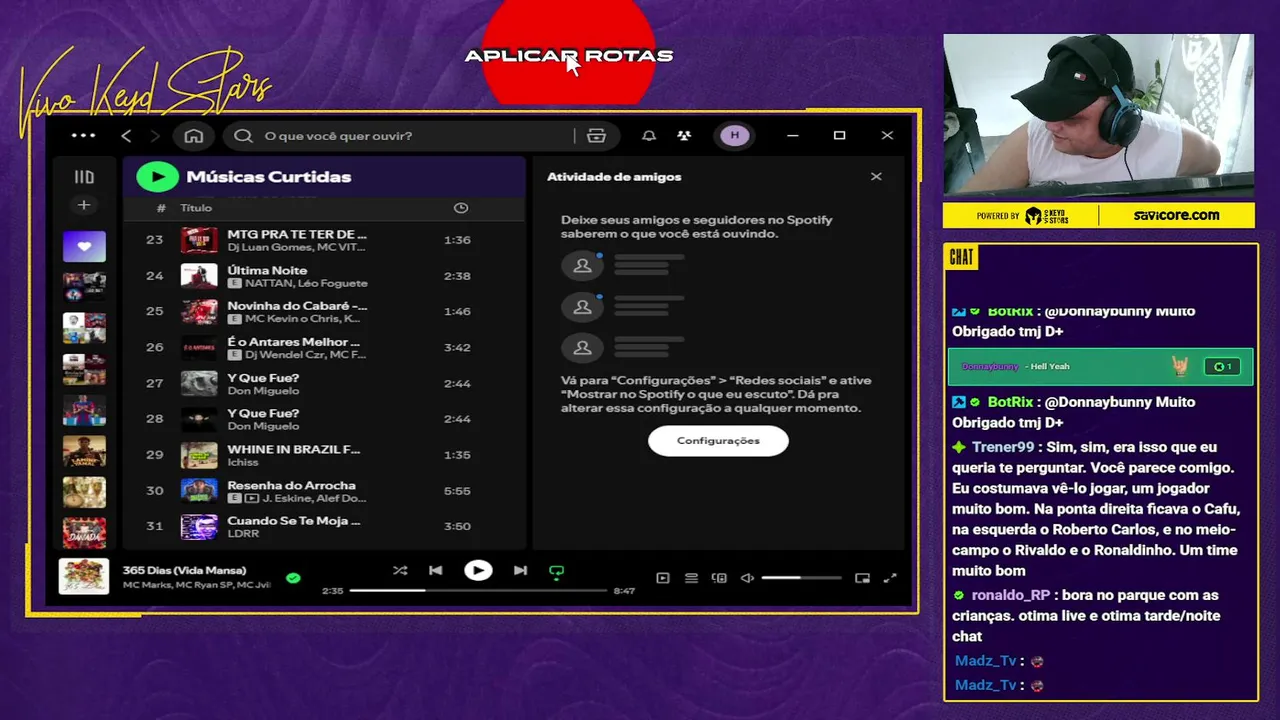
Task: Skip to the next track
Action: coord(520,571)
